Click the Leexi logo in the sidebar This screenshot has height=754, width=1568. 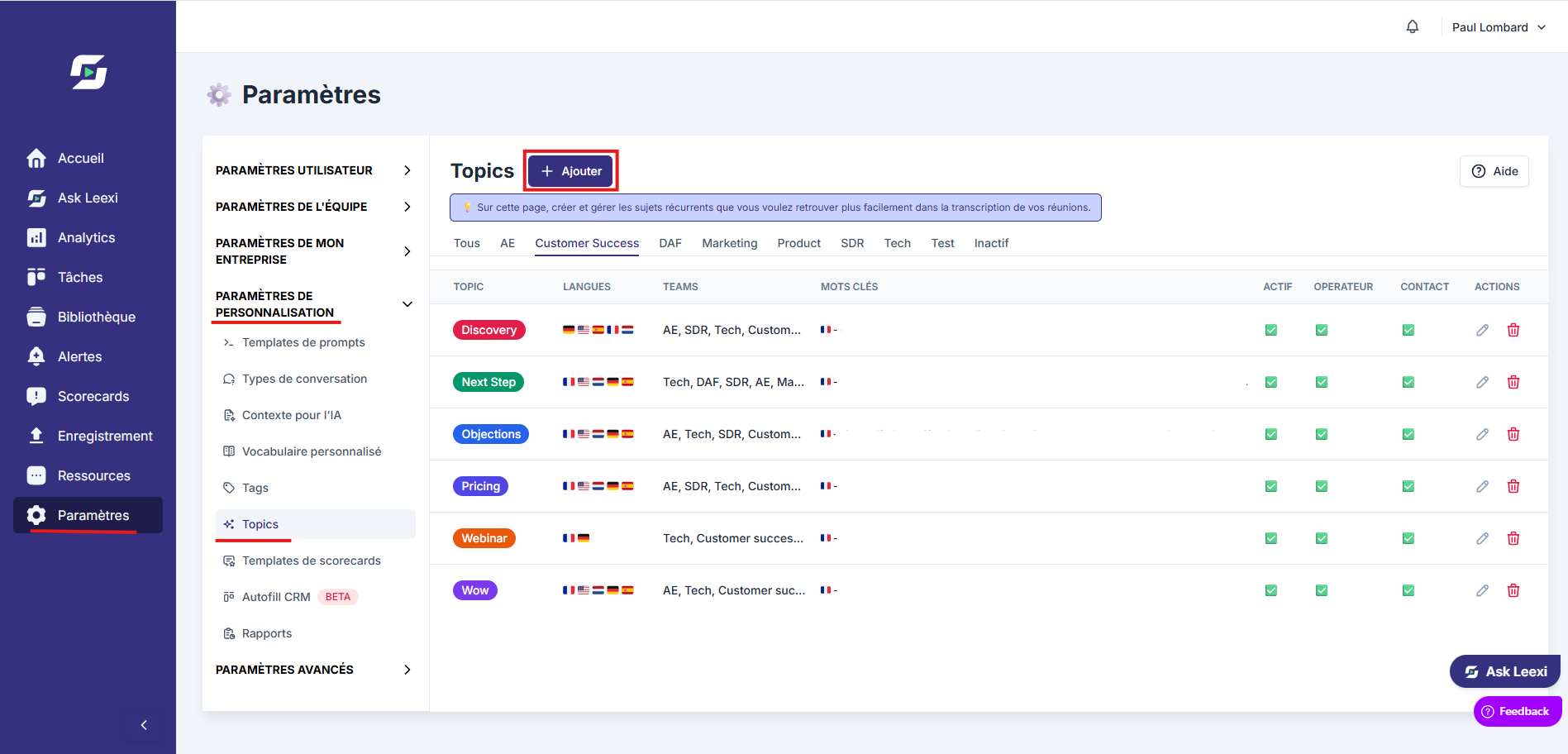point(88,72)
